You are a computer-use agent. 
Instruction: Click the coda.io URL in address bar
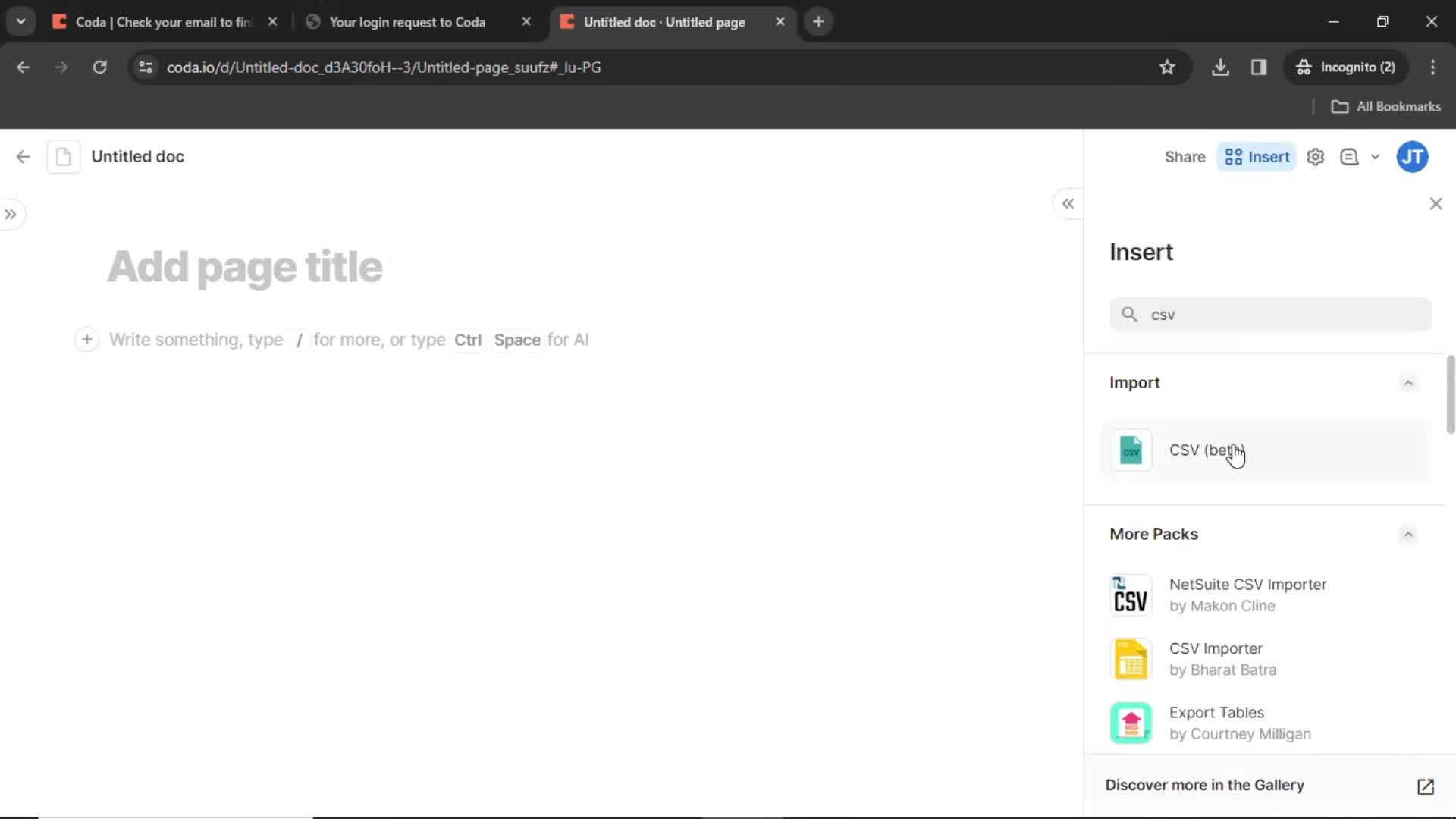click(x=384, y=67)
